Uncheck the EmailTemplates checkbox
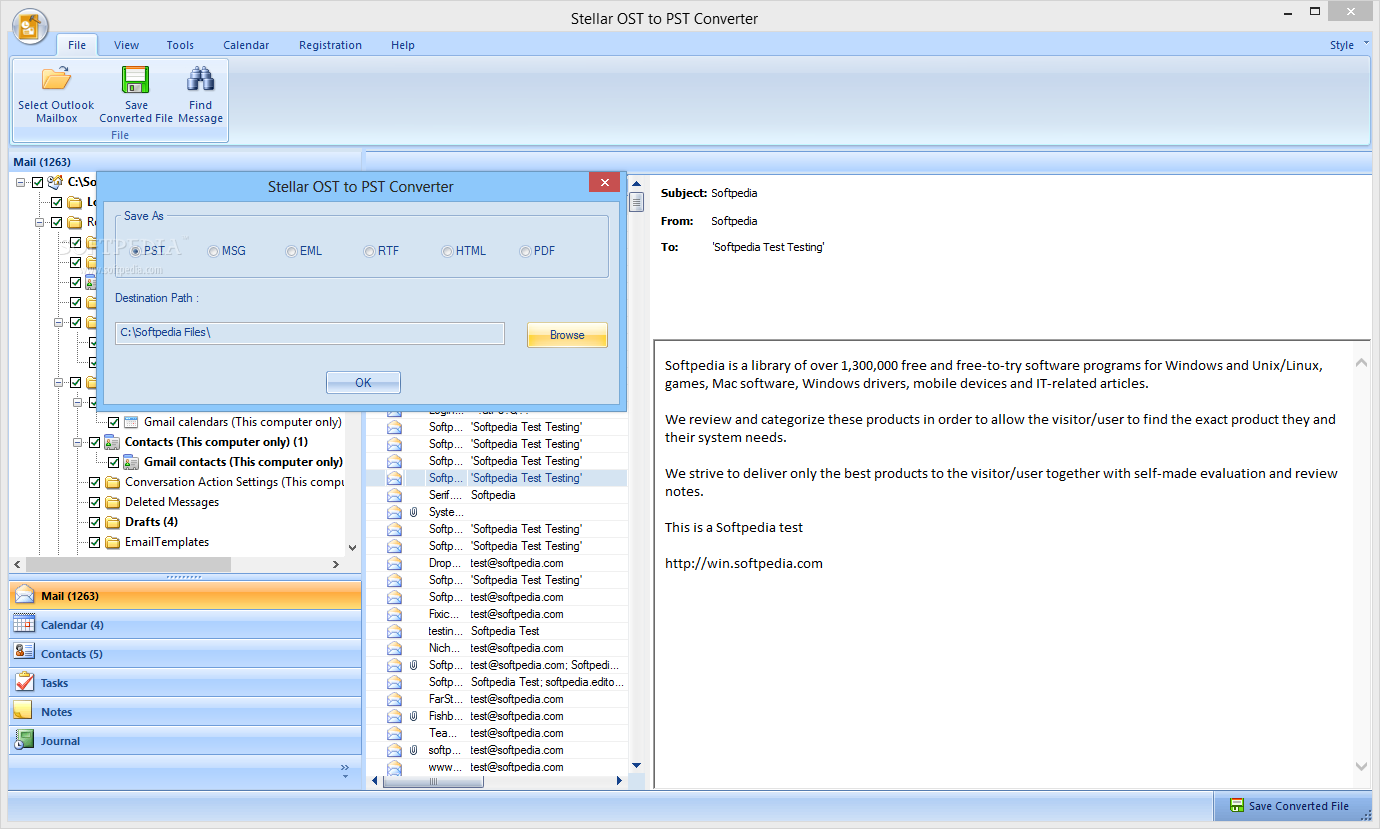1380x829 pixels. 94,542
